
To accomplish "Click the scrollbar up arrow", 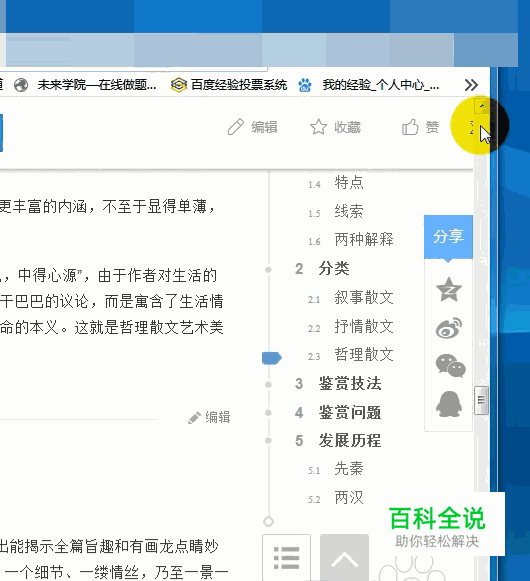I will [481, 106].
